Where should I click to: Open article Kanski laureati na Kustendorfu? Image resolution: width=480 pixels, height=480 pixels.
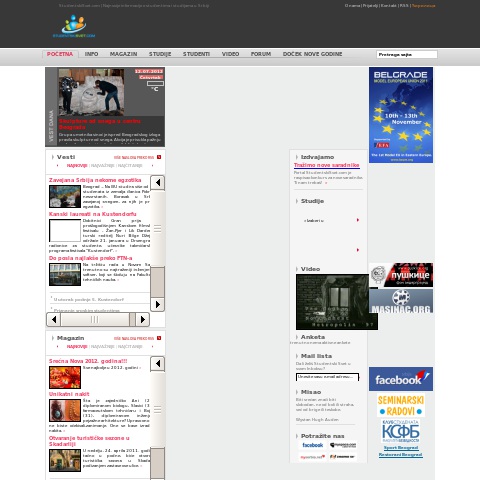[x=92, y=214]
